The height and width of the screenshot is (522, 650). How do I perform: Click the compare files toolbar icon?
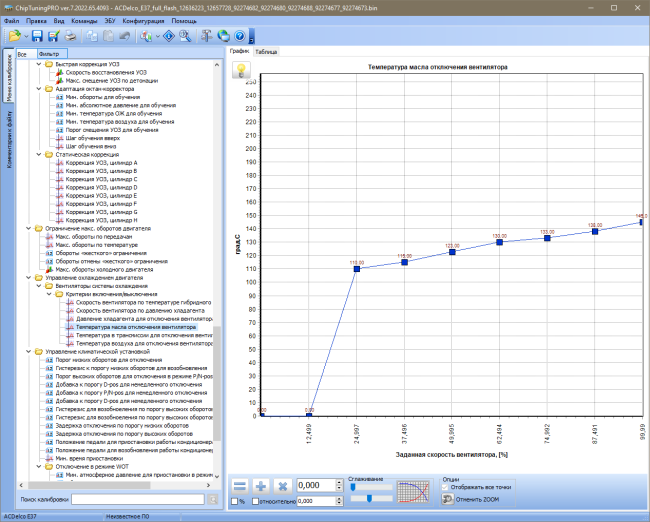[146, 36]
